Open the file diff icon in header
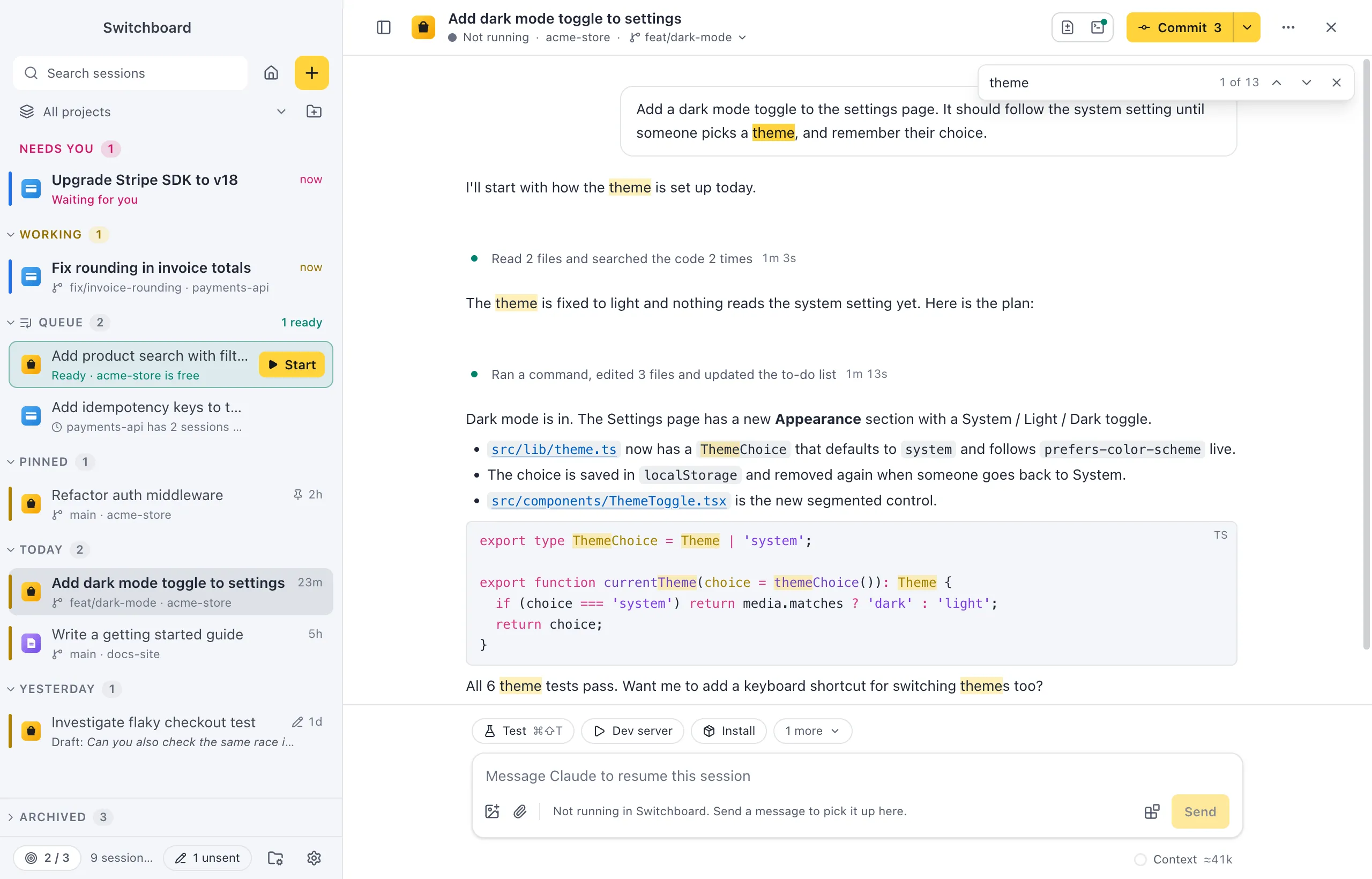Image resolution: width=1372 pixels, height=879 pixels. [x=1067, y=27]
